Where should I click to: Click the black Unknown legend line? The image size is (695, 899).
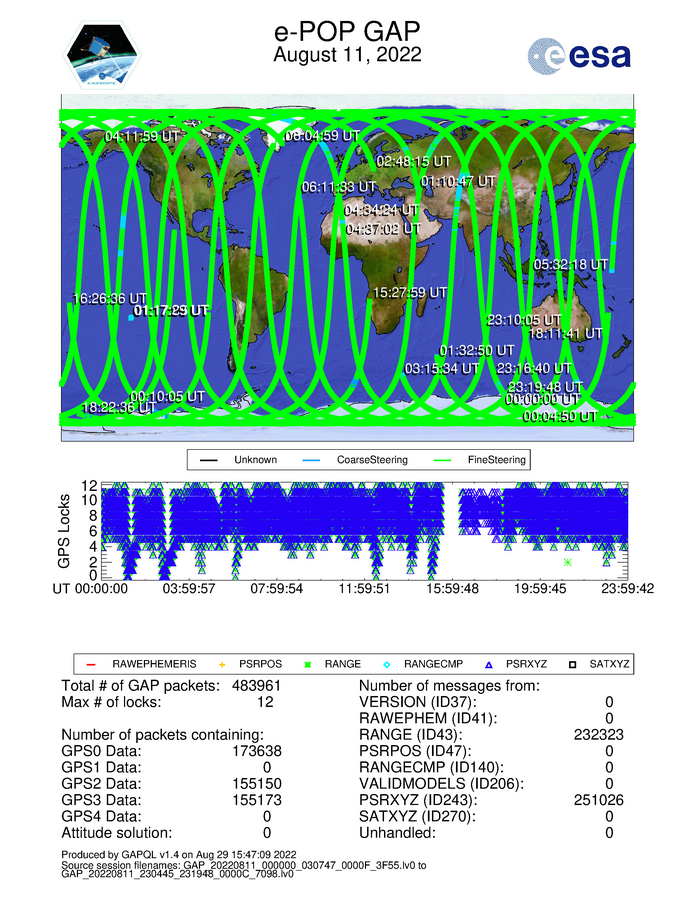click(x=208, y=460)
